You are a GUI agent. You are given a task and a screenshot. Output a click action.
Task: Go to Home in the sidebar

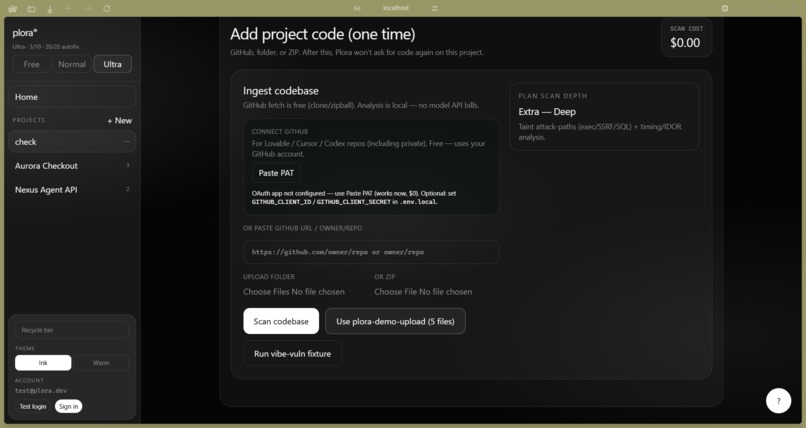72,97
